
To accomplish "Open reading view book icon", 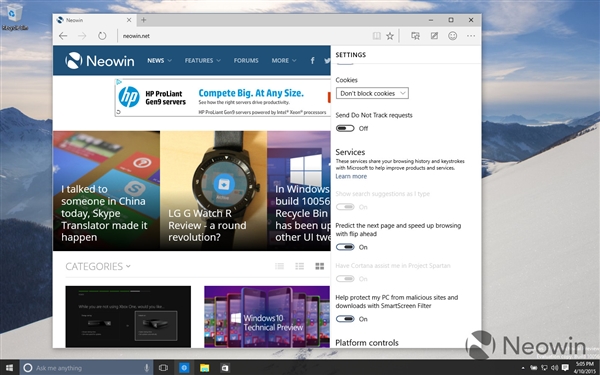I will coord(377,36).
